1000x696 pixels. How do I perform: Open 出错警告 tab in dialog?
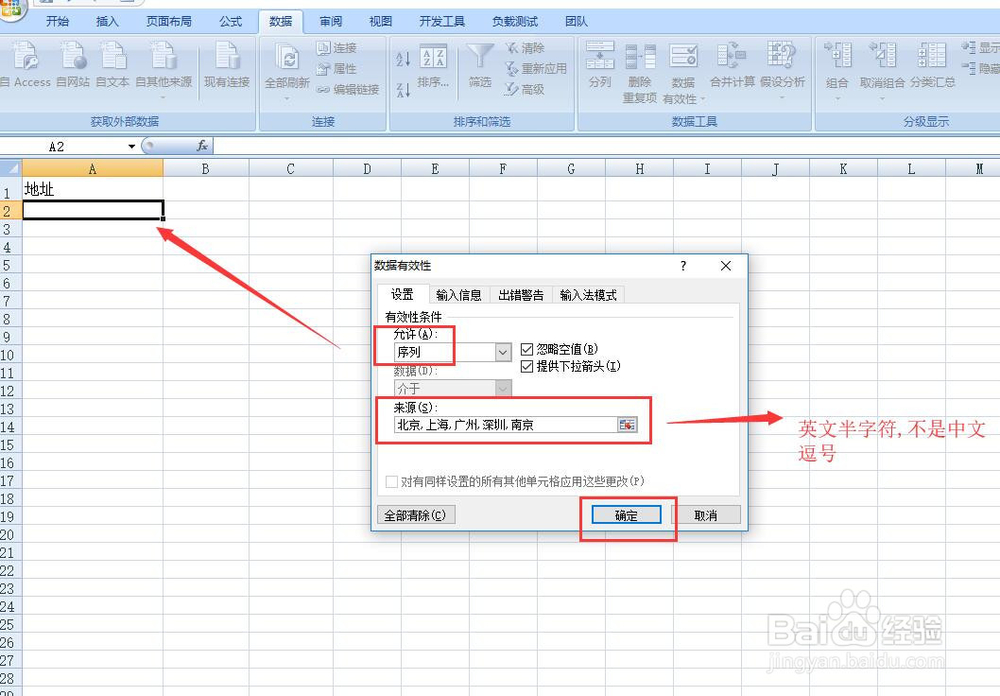coord(521,295)
